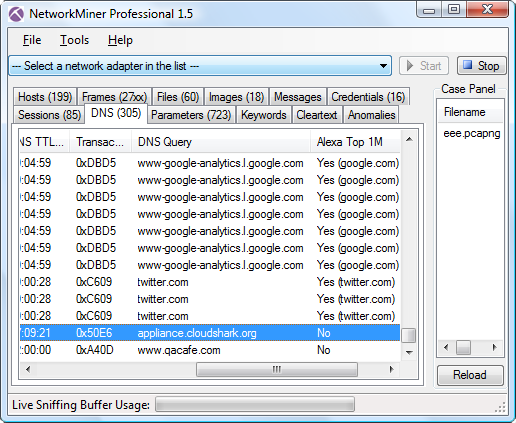Click transaction ID 0x50E6 cell
The image size is (516, 423).
(x=94, y=333)
